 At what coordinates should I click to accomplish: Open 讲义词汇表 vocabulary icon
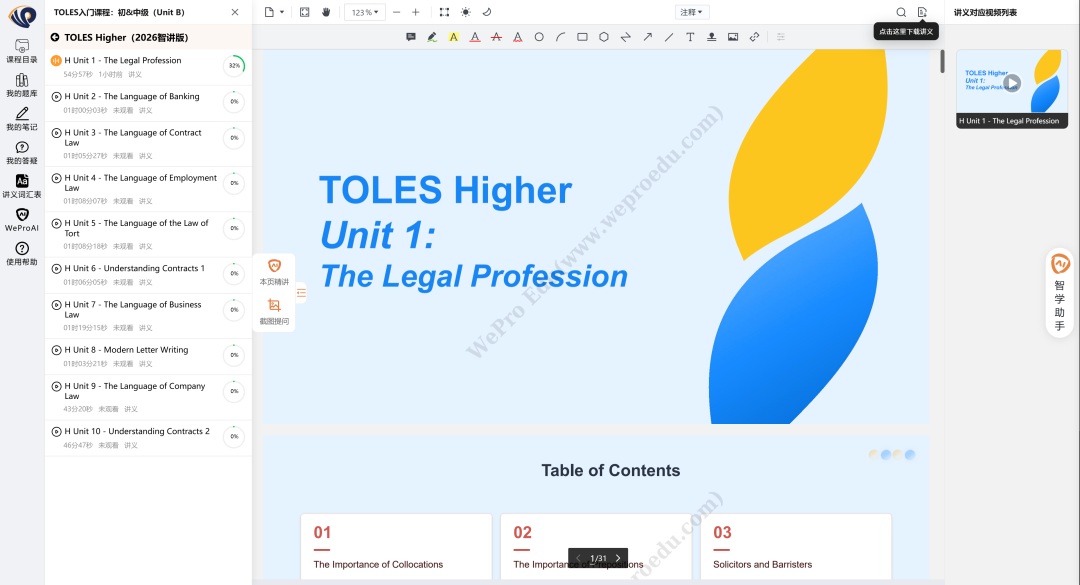[x=21, y=187]
